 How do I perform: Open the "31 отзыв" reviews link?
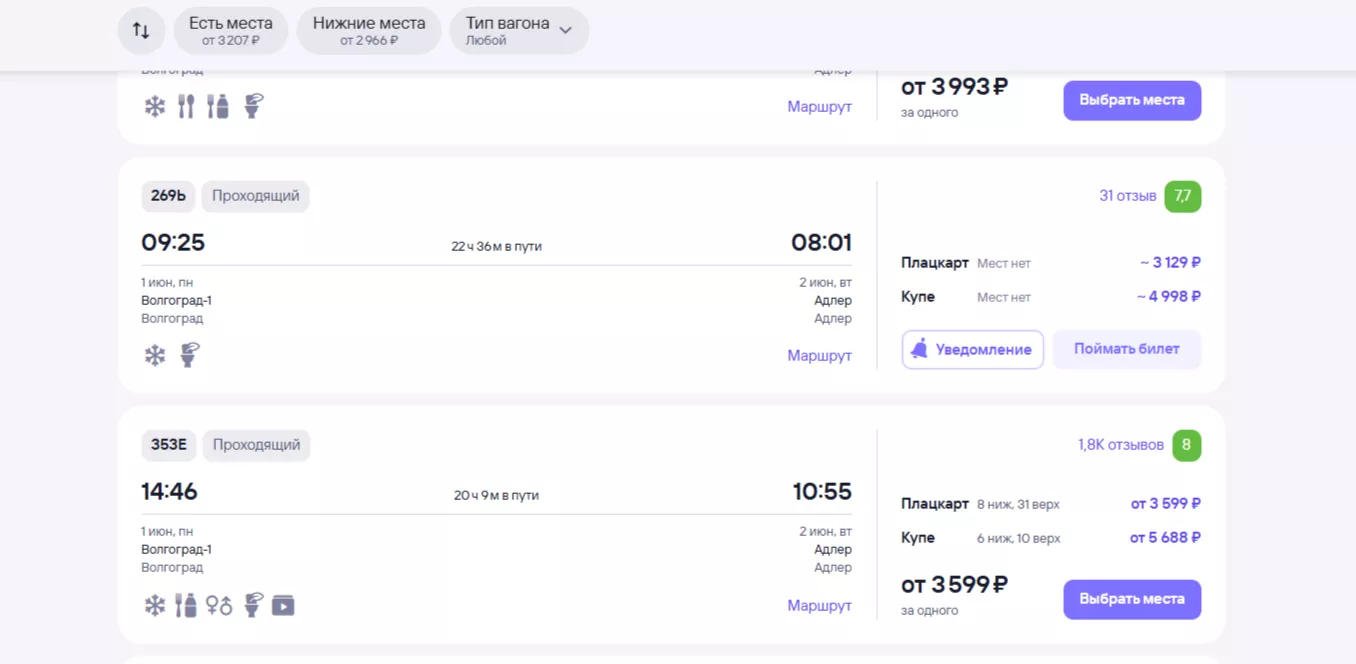pos(1127,196)
